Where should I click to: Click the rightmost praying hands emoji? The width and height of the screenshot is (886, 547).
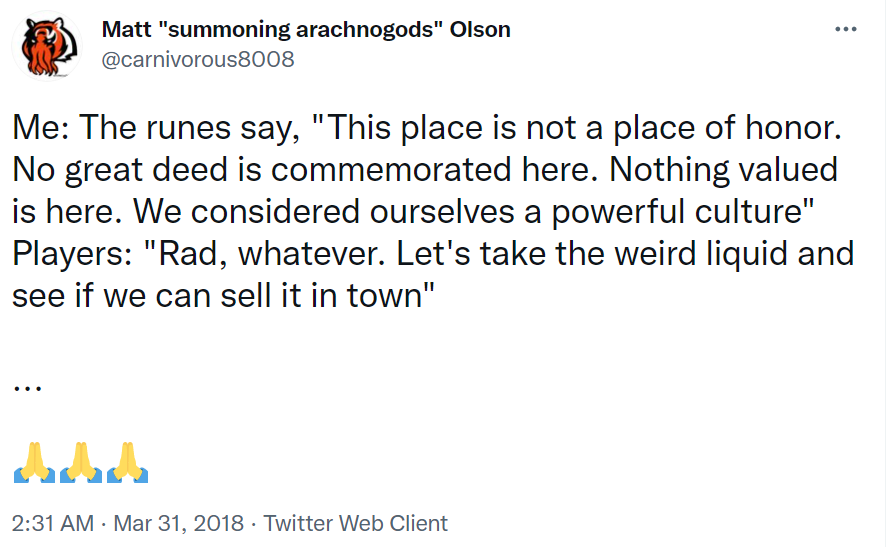pos(127,461)
